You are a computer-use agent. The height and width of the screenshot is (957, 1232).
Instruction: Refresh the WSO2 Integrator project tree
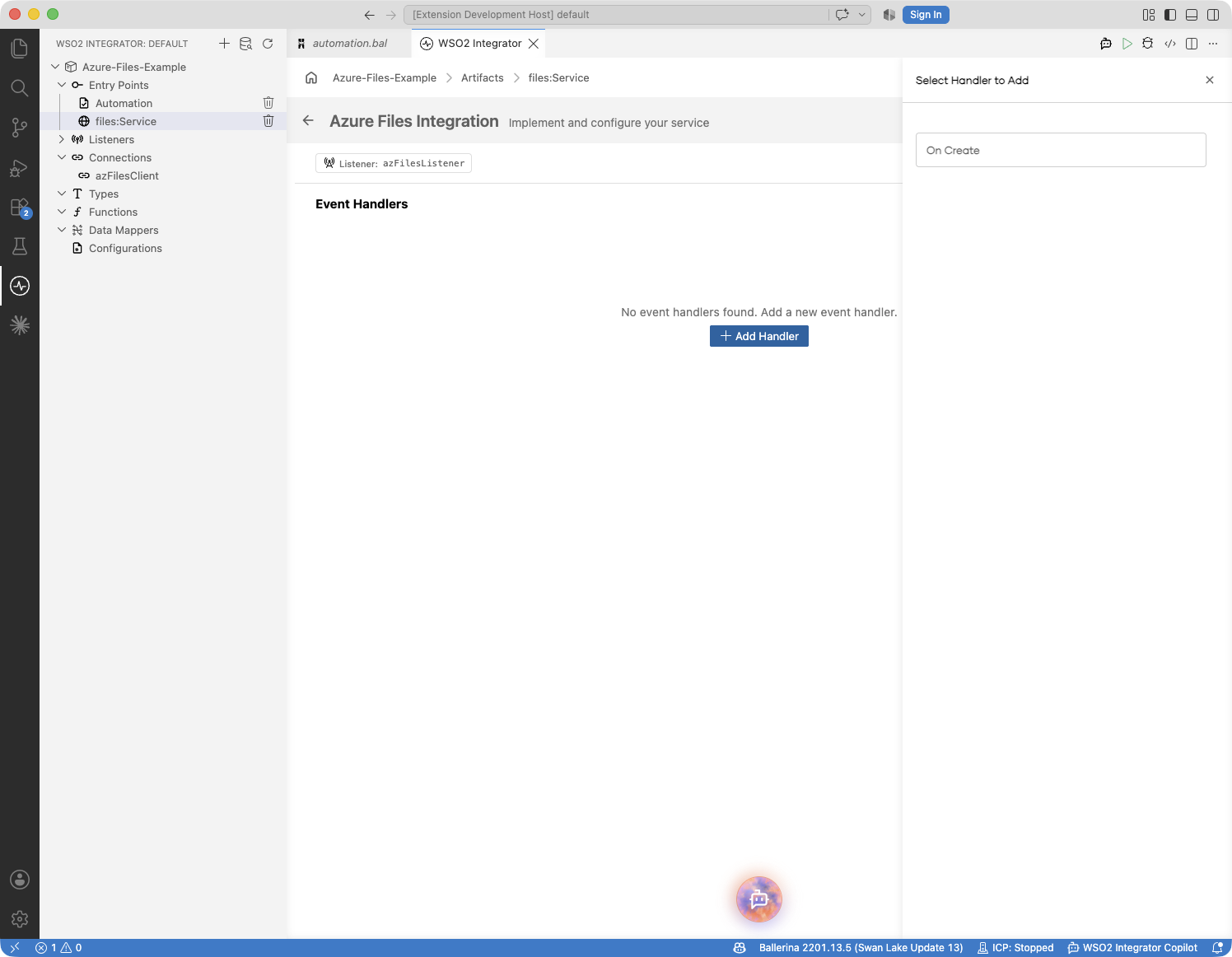[268, 44]
